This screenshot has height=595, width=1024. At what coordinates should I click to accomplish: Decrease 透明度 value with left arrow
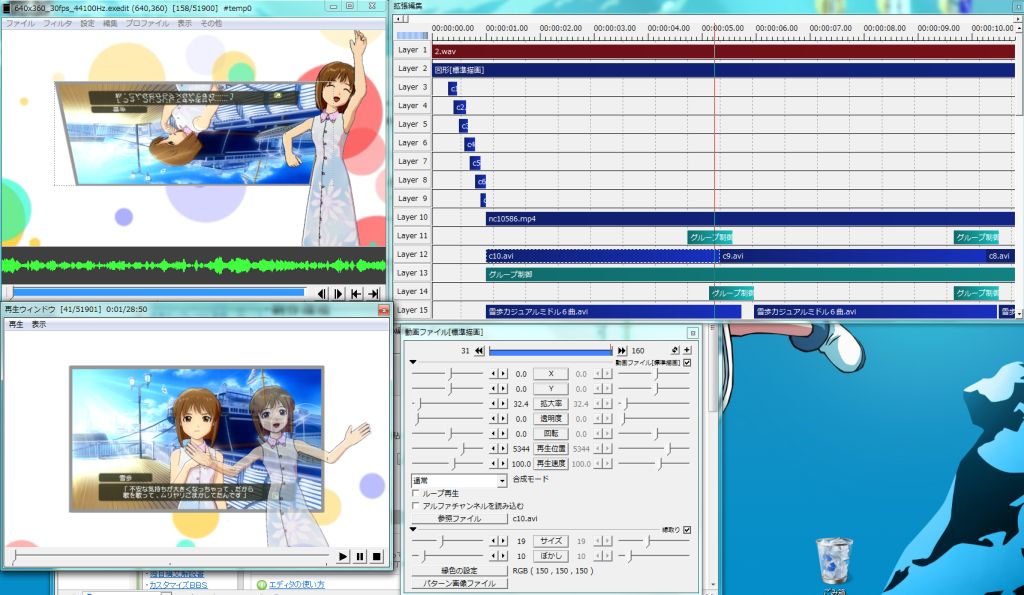(494, 419)
